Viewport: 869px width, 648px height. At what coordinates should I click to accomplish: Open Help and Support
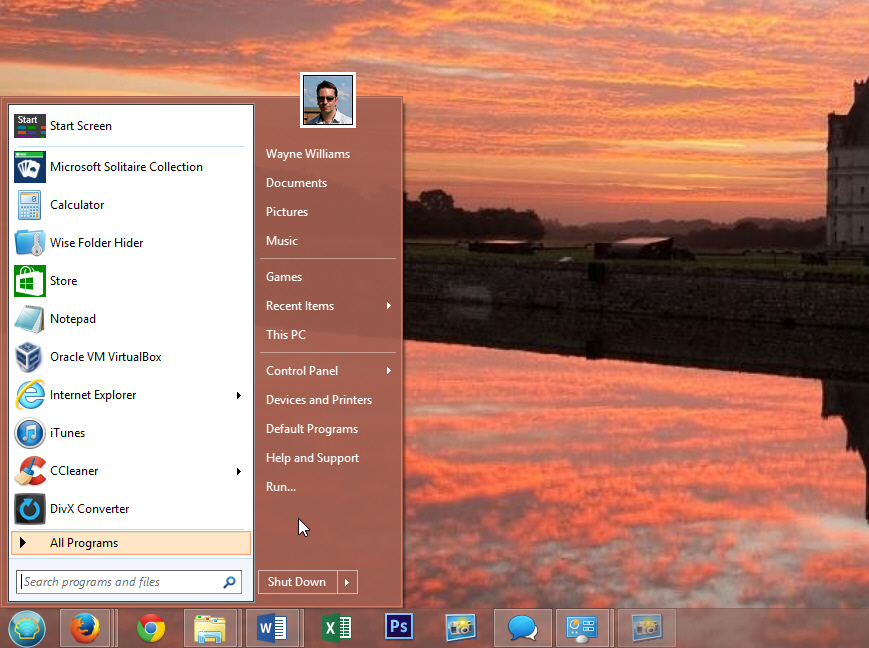[313, 458]
